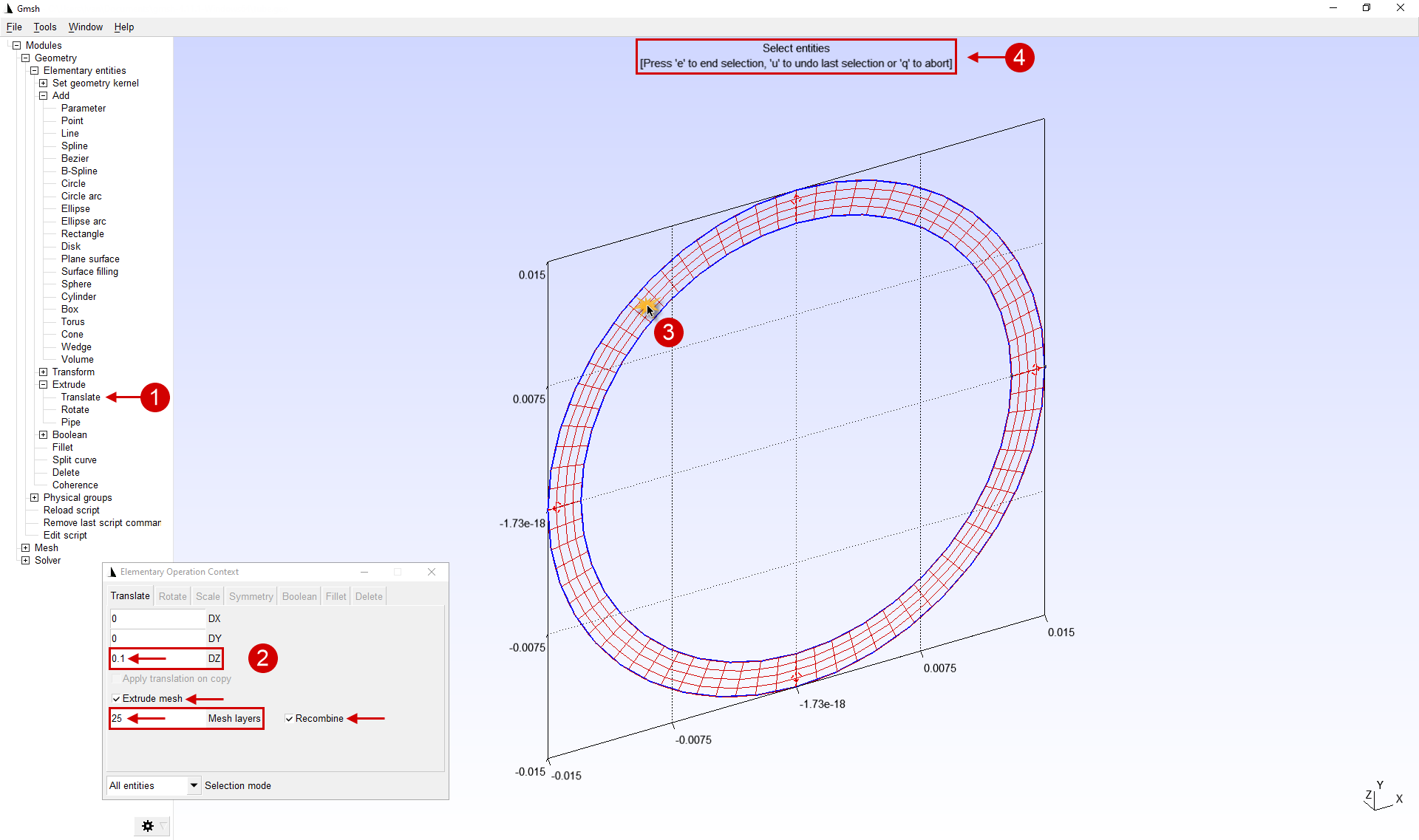
Task: Expand the Boolean tree node
Action: 43,434
